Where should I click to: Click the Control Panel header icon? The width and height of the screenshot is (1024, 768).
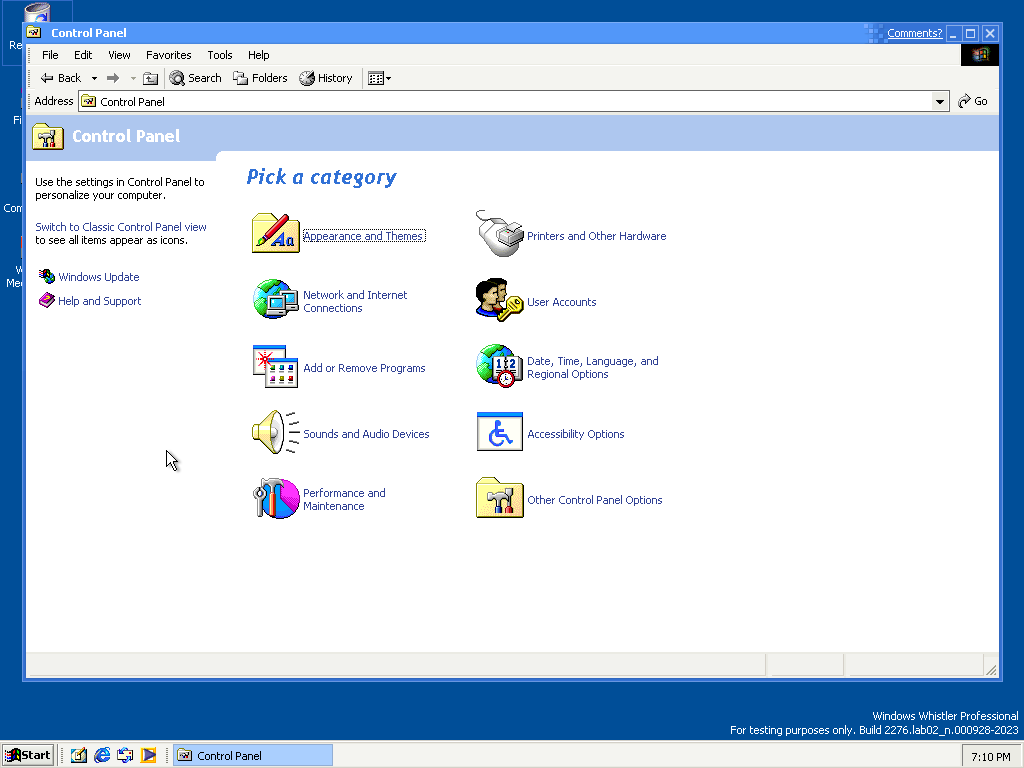(48, 136)
